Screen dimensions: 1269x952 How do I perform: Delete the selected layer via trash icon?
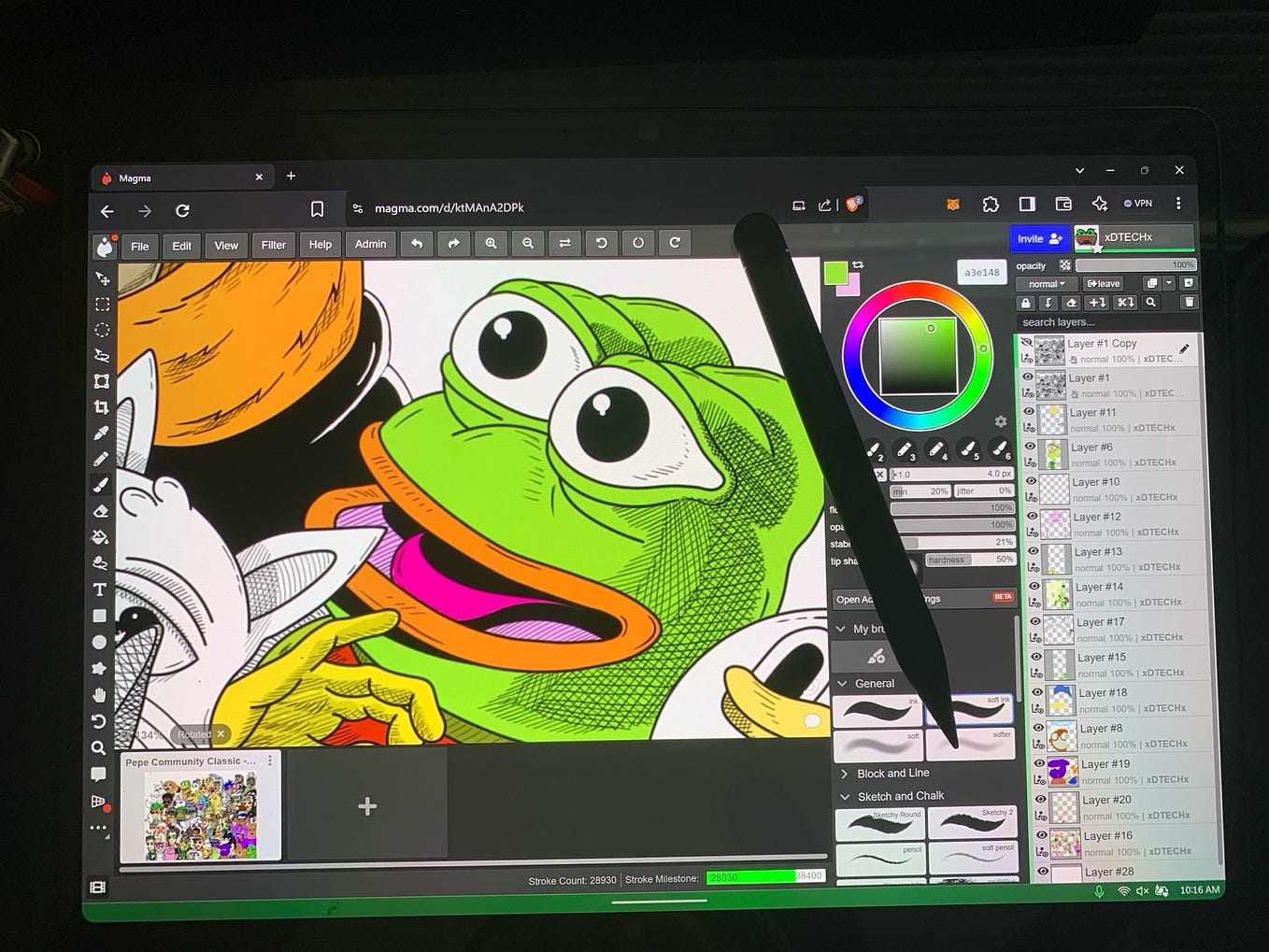[x=1189, y=303]
